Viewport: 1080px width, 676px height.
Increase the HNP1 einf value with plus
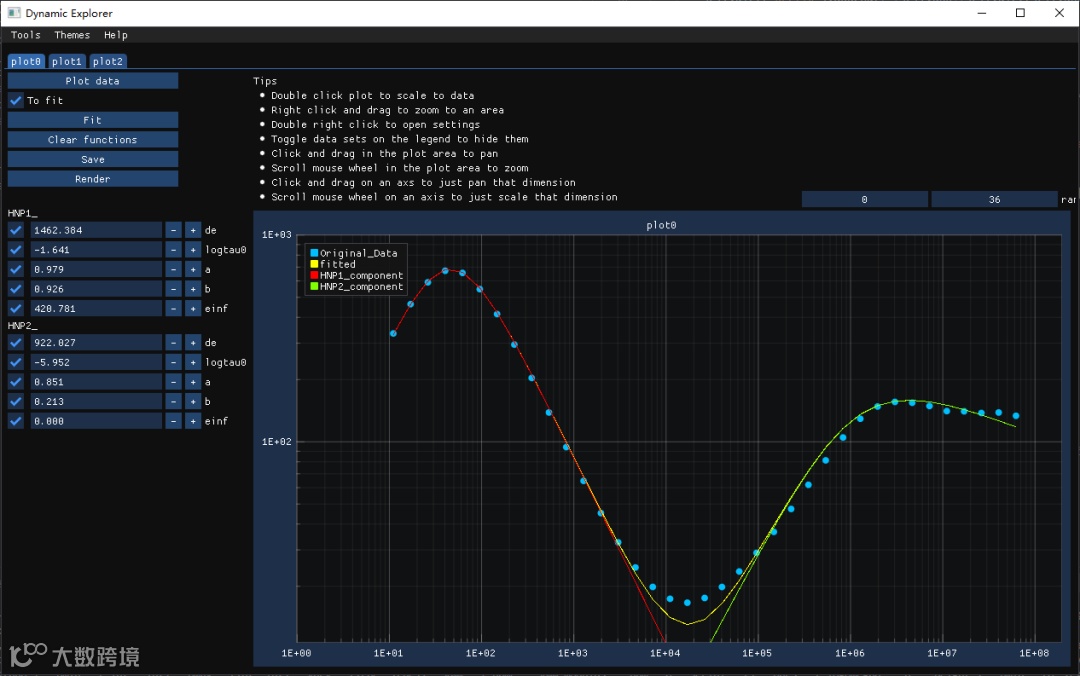coord(193,309)
